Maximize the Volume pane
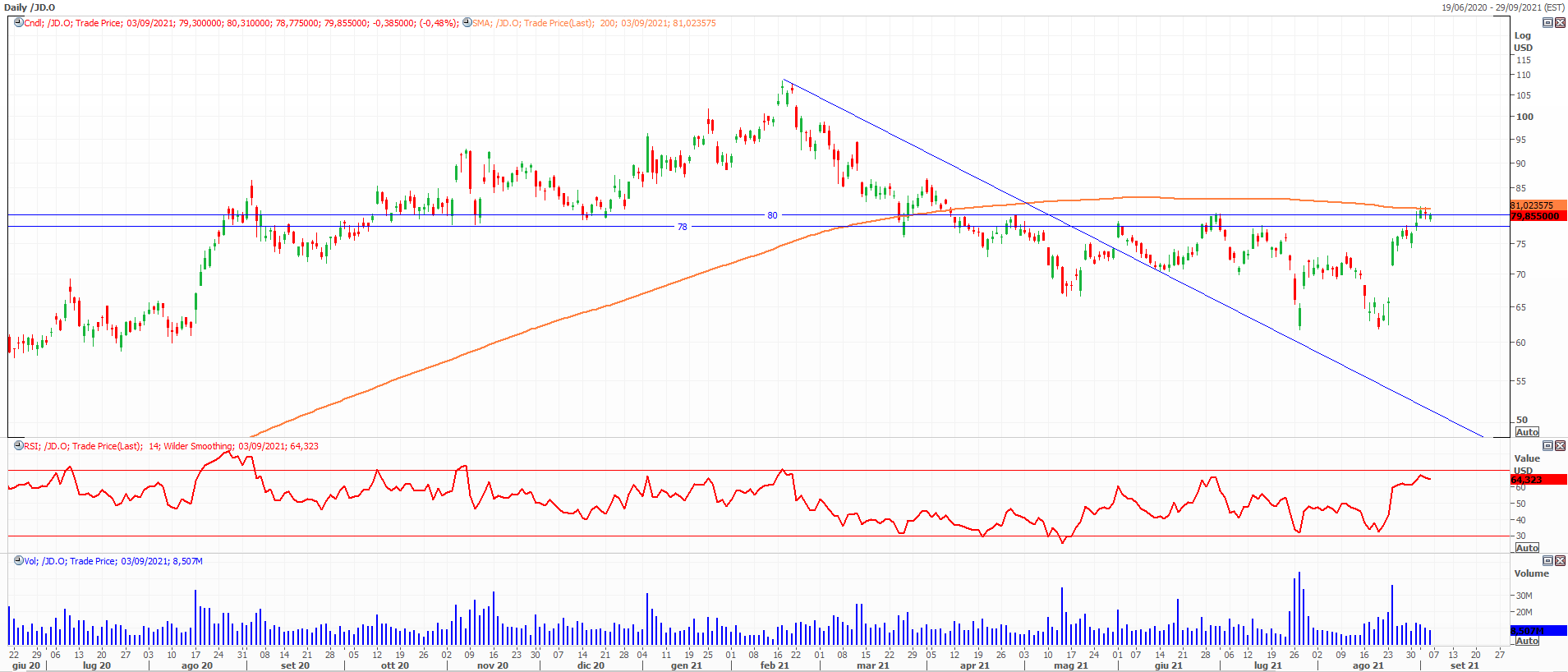Viewport: 1568px width, 672px height. [1547, 561]
